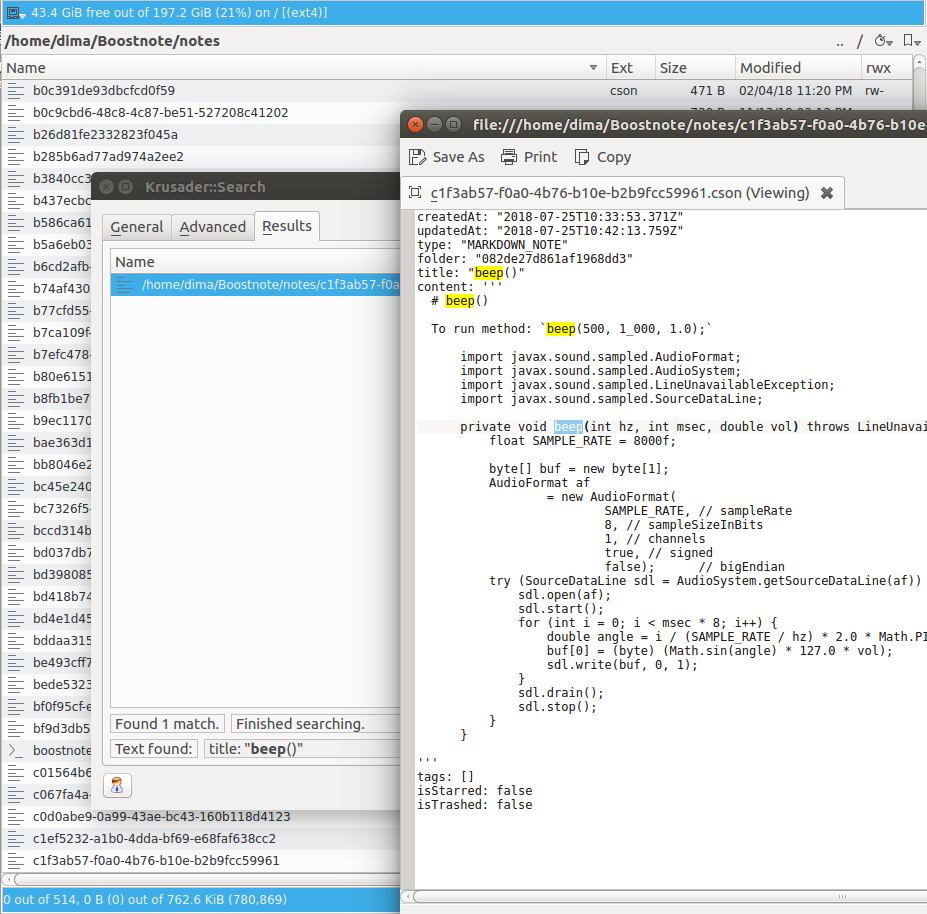
Task: Click the disk free space info bar
Action: [x=464, y=12]
